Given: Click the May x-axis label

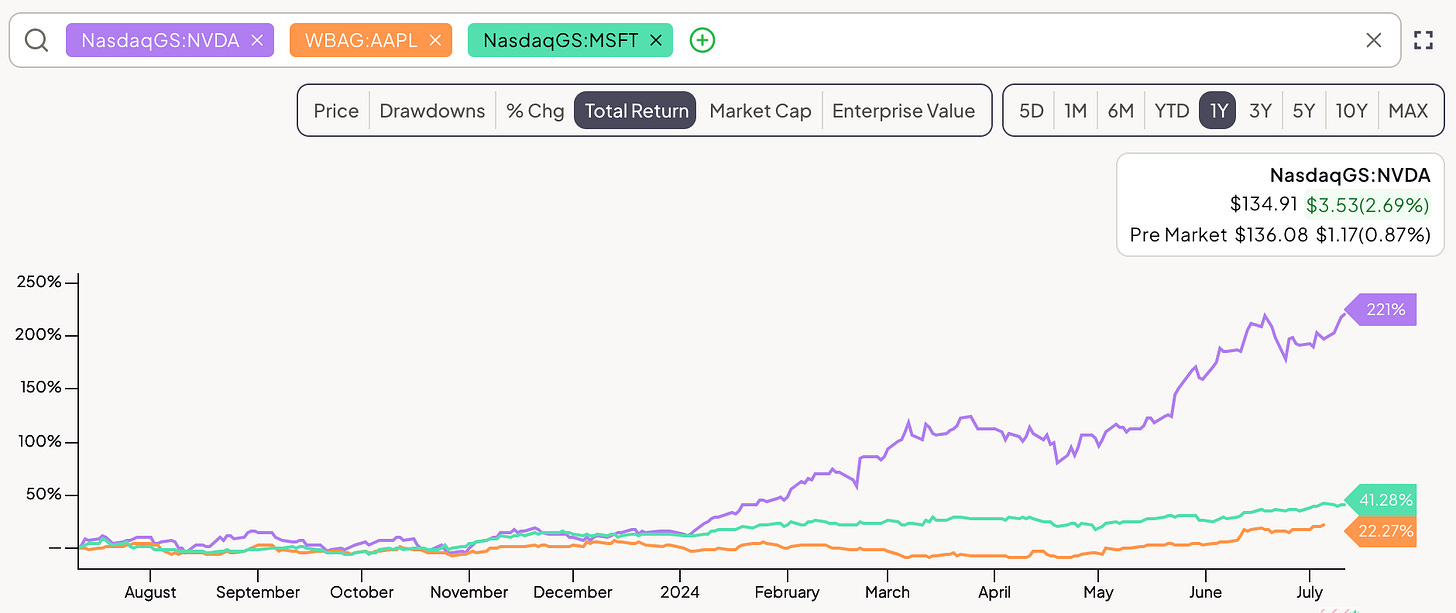Looking at the screenshot, I should tap(1098, 592).
